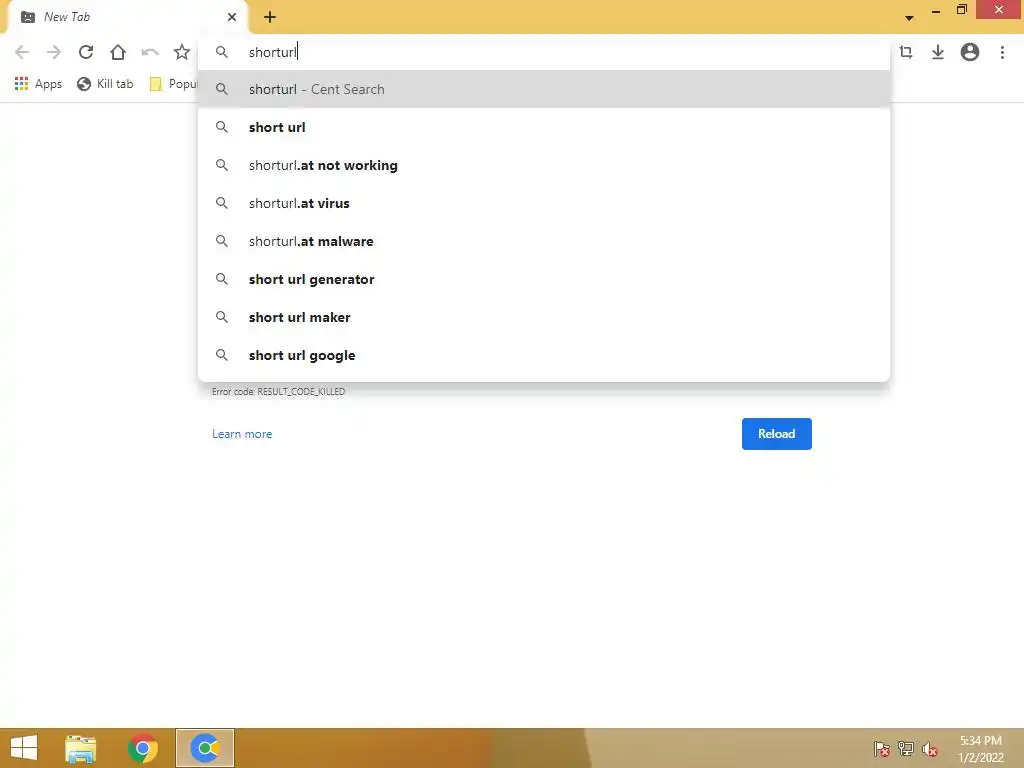Open the yellow Popular bookmarks folder
Screen dimensions: 1024x768
pyautogui.click(x=173, y=84)
